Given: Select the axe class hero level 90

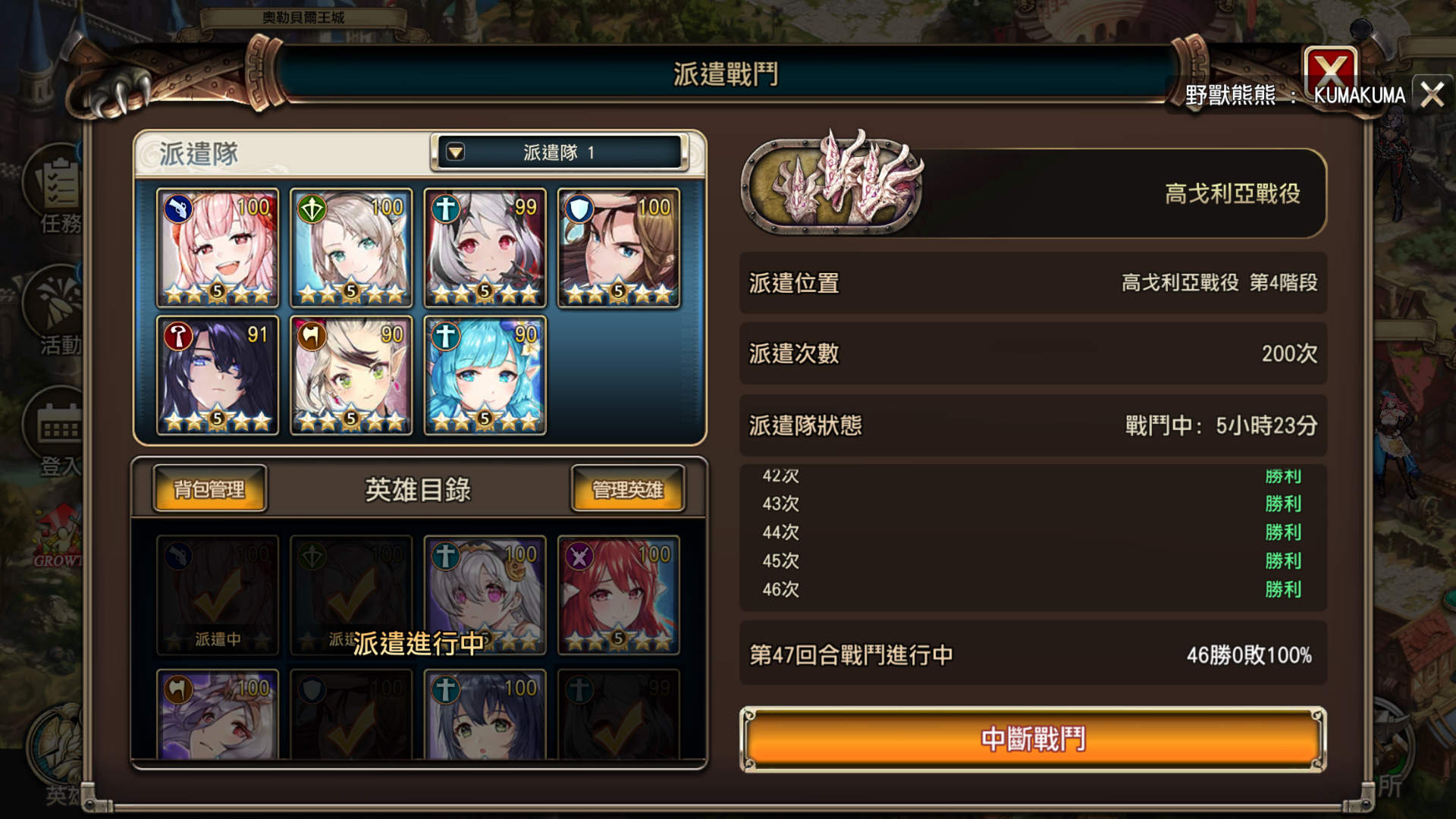Looking at the screenshot, I should 351,375.
